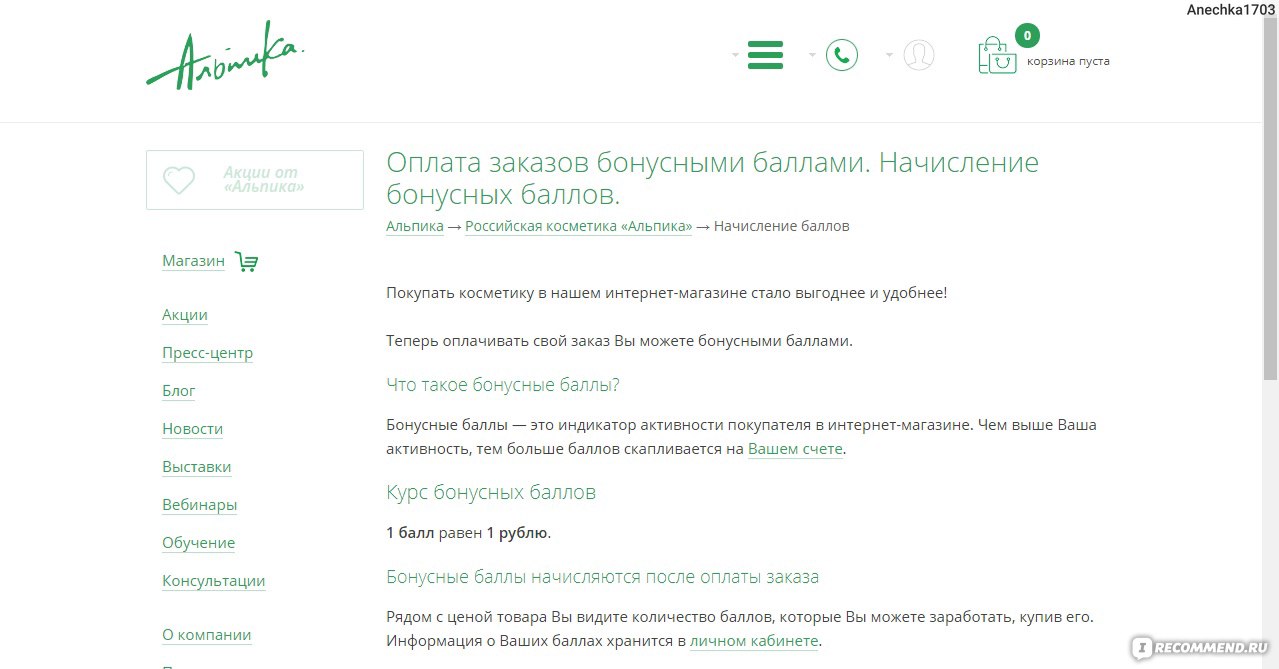Open Пресс-центр in the sidebar

pyautogui.click(x=207, y=353)
